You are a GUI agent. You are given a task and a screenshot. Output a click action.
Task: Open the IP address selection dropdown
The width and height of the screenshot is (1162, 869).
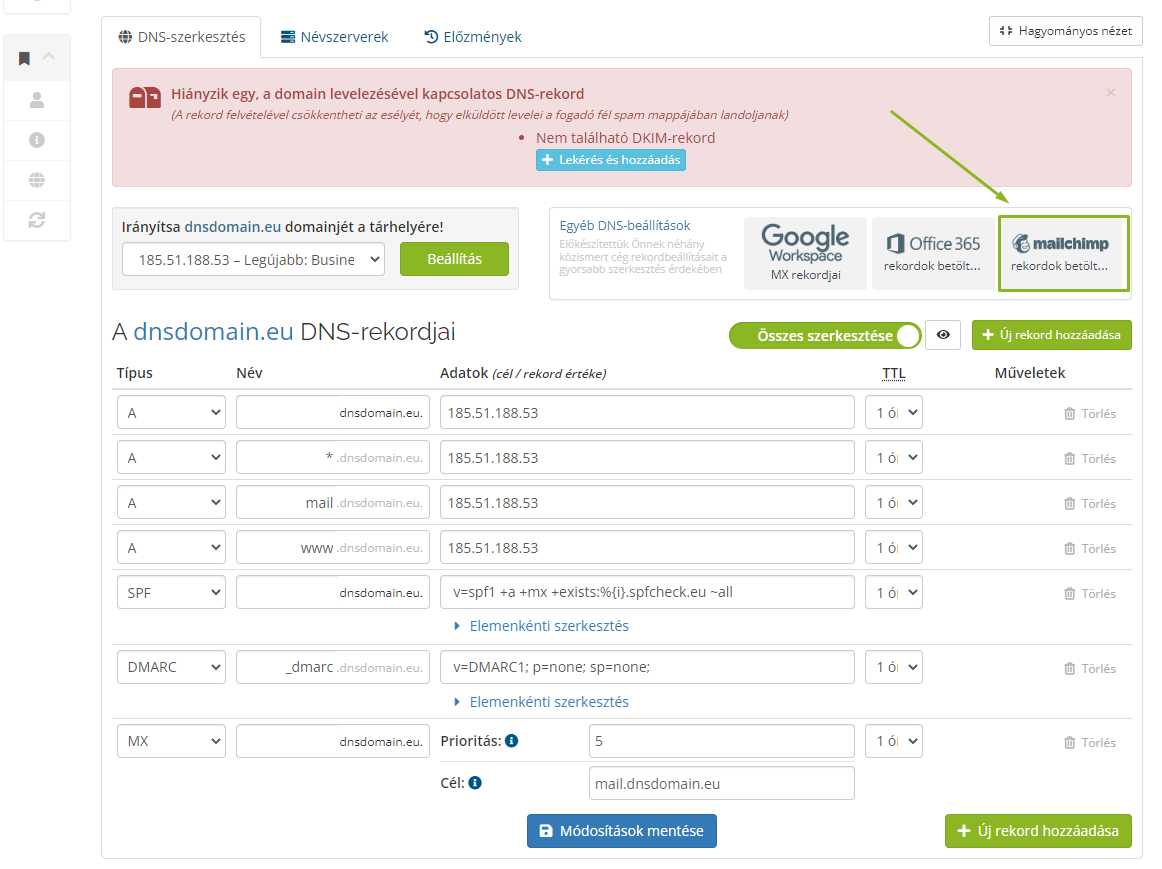point(252,258)
